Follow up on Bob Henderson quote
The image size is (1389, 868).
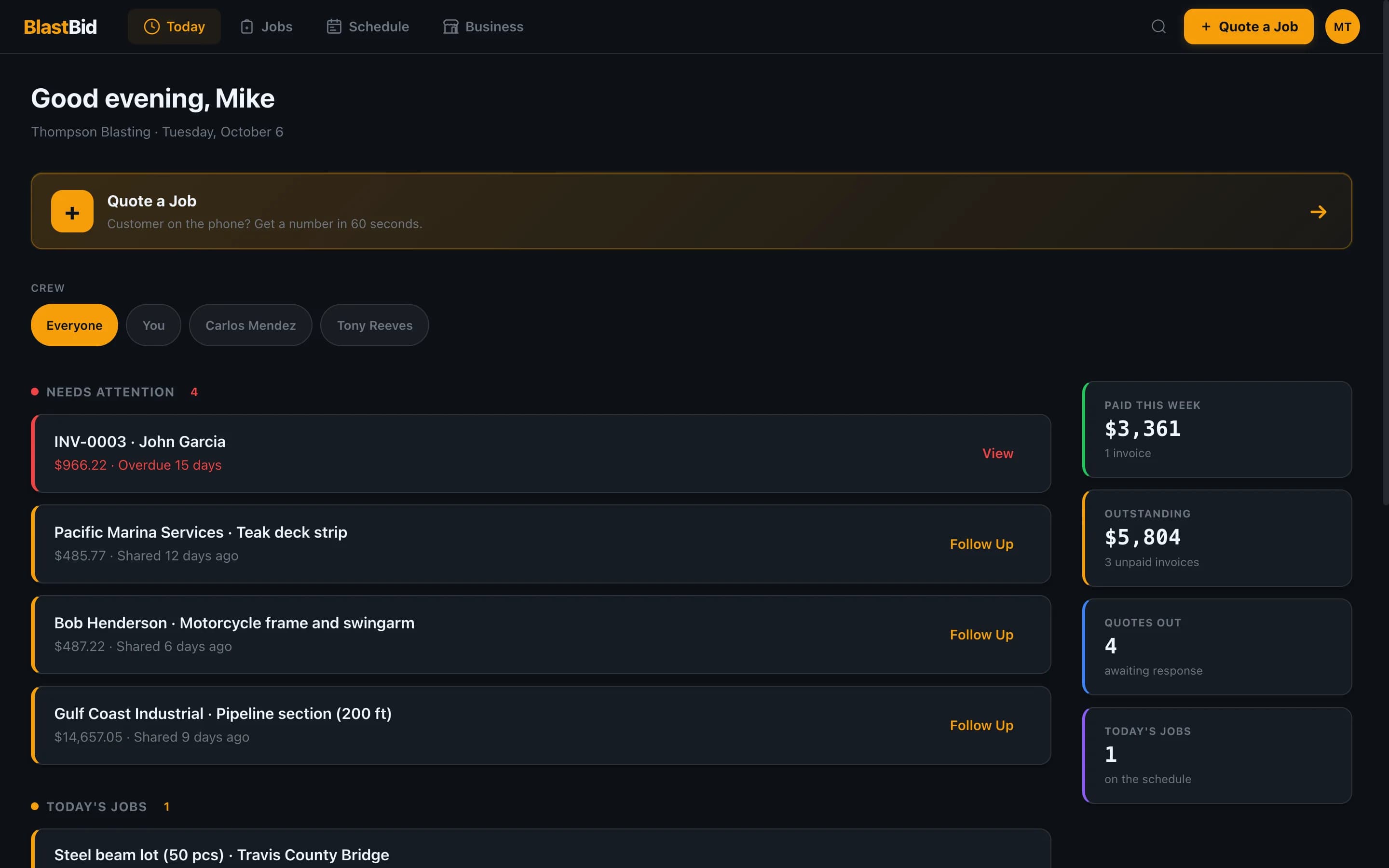[981, 634]
